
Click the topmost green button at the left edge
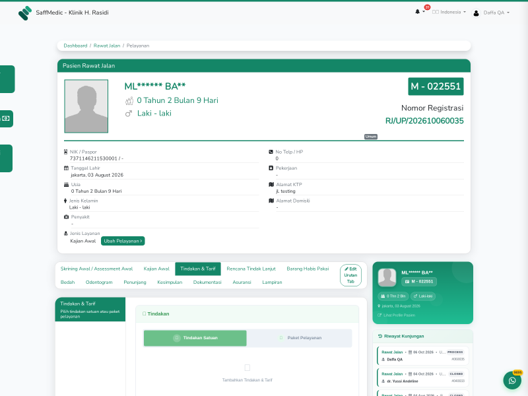[7, 79]
